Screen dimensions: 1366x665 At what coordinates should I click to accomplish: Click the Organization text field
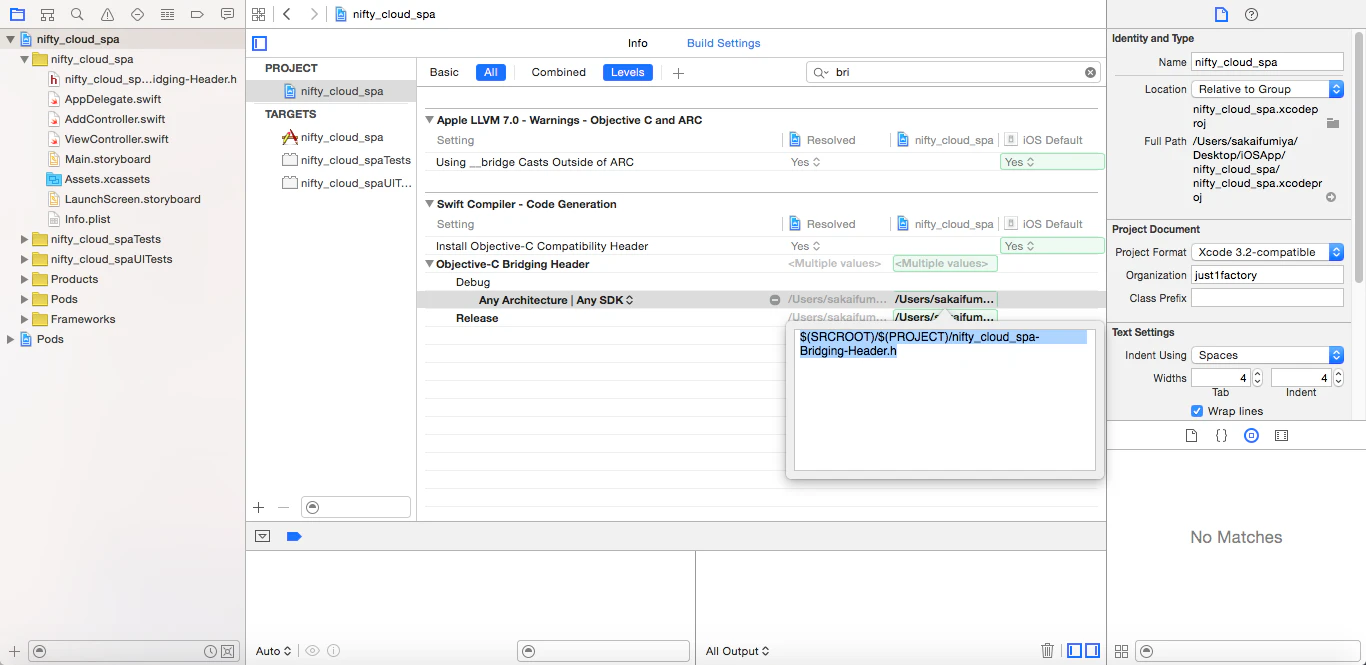[x=1267, y=275]
